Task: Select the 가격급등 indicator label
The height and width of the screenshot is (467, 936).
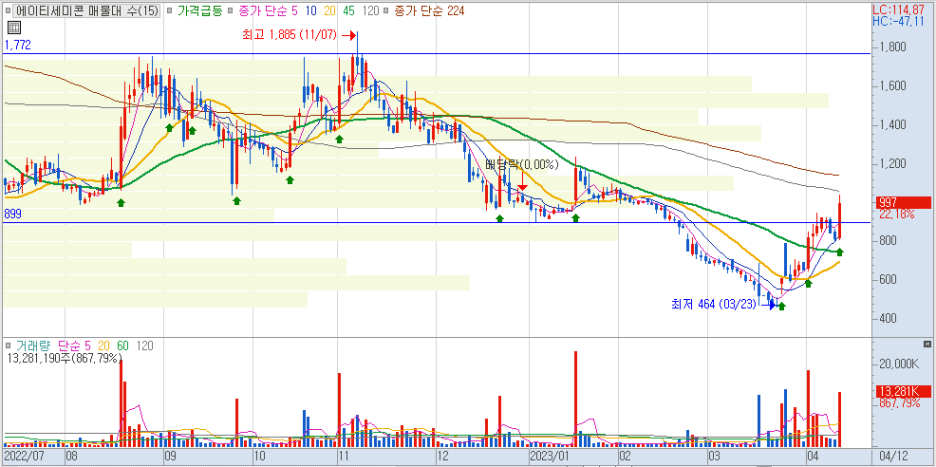Action: click(x=199, y=11)
